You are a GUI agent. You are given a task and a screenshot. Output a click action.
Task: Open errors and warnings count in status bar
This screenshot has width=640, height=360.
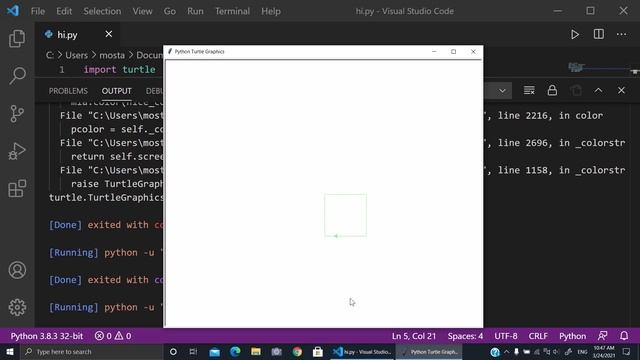[113, 336]
